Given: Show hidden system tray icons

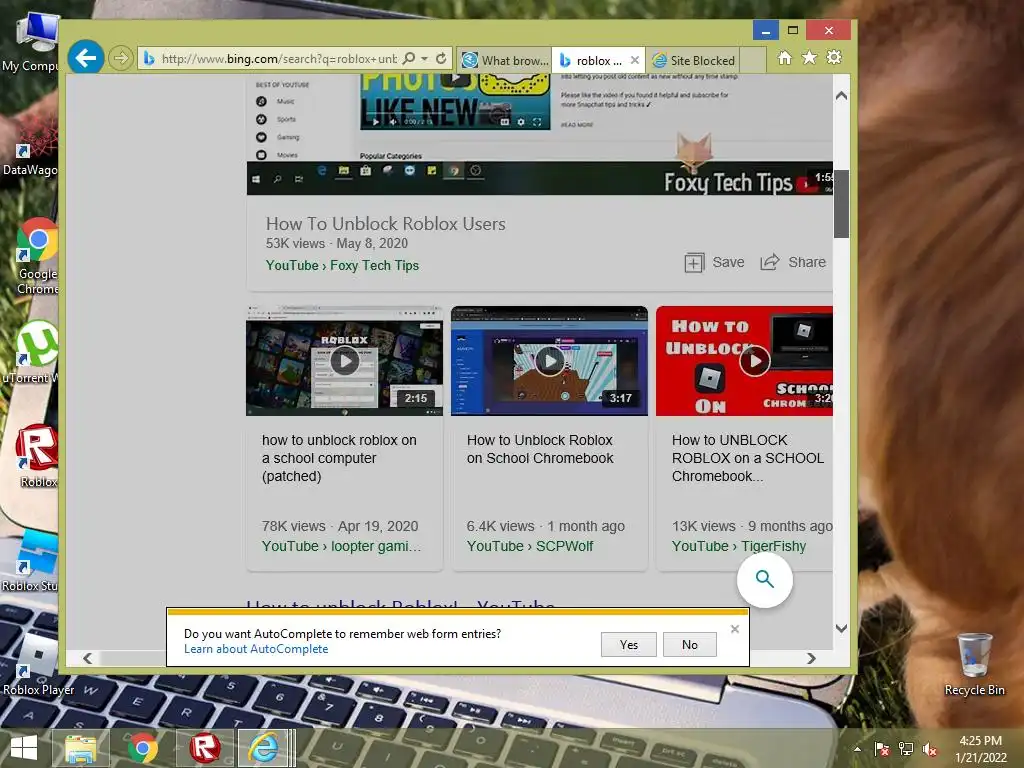Looking at the screenshot, I should click(857, 749).
